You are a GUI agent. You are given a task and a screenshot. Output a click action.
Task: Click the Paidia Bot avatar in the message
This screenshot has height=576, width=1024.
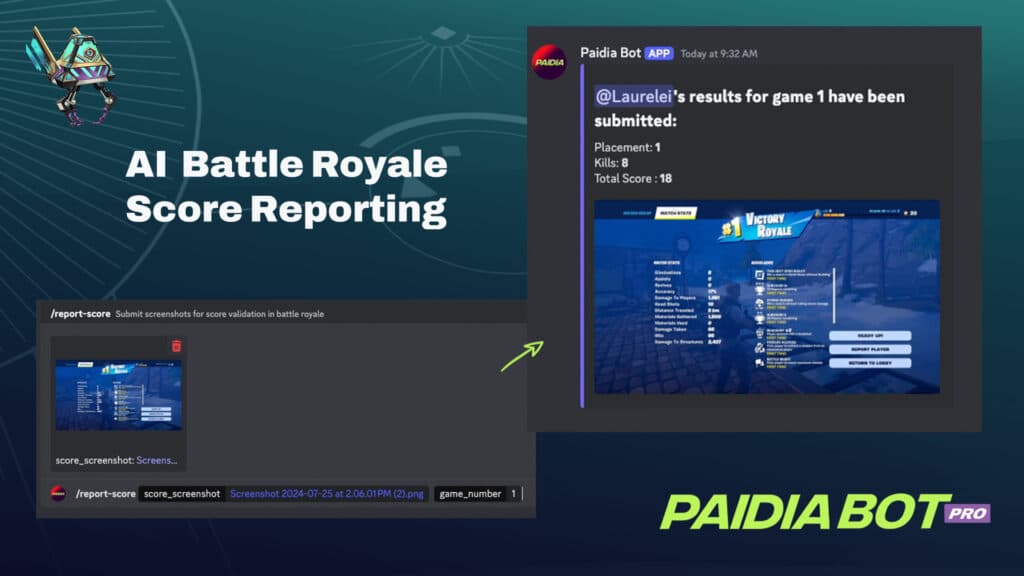[551, 64]
